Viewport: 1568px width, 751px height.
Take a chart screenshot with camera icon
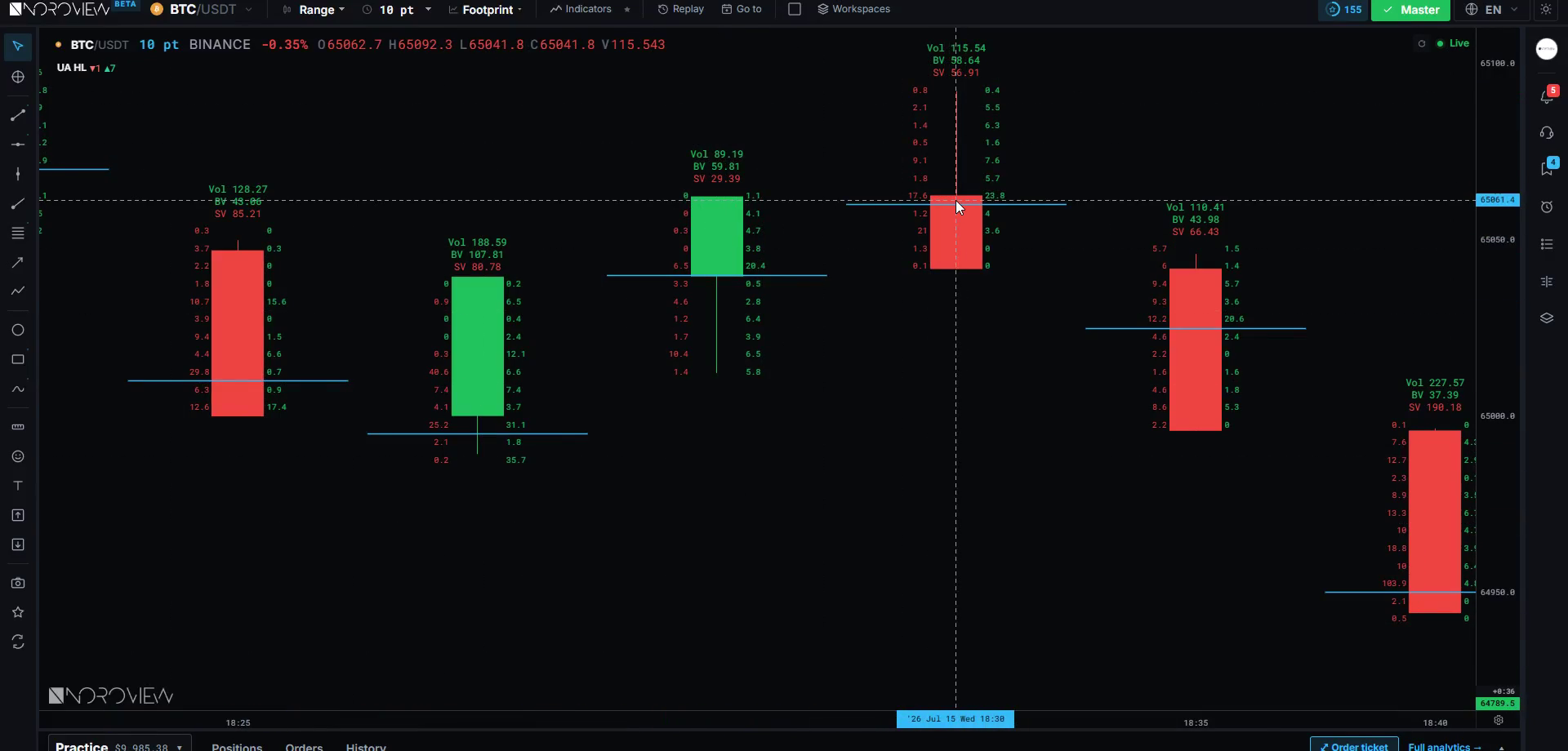pyautogui.click(x=18, y=583)
